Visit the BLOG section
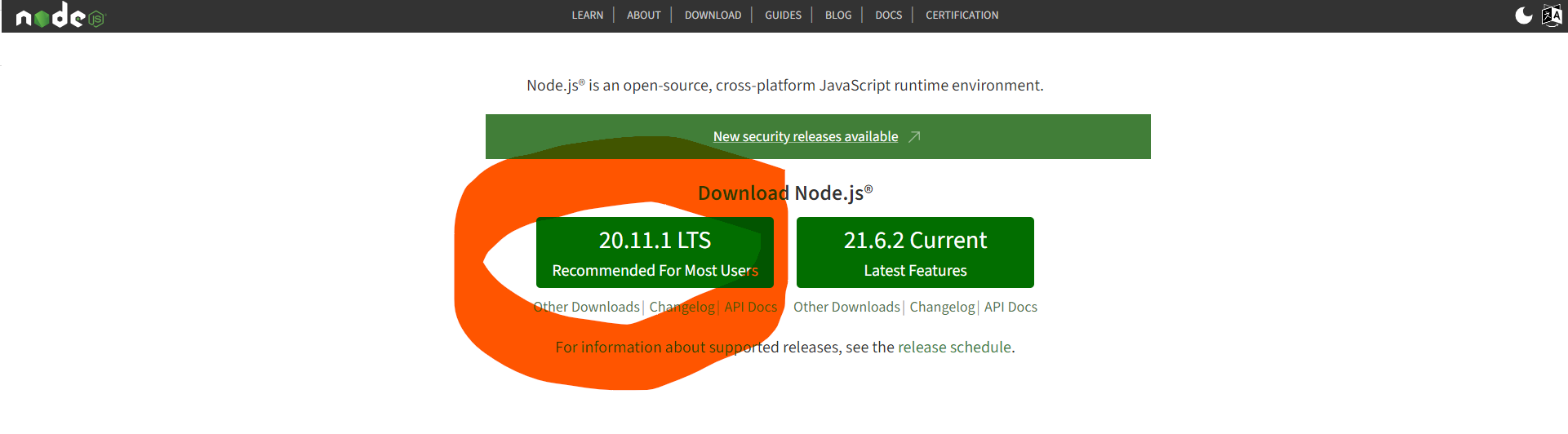Viewport: 1568px width, 434px height. tap(837, 15)
